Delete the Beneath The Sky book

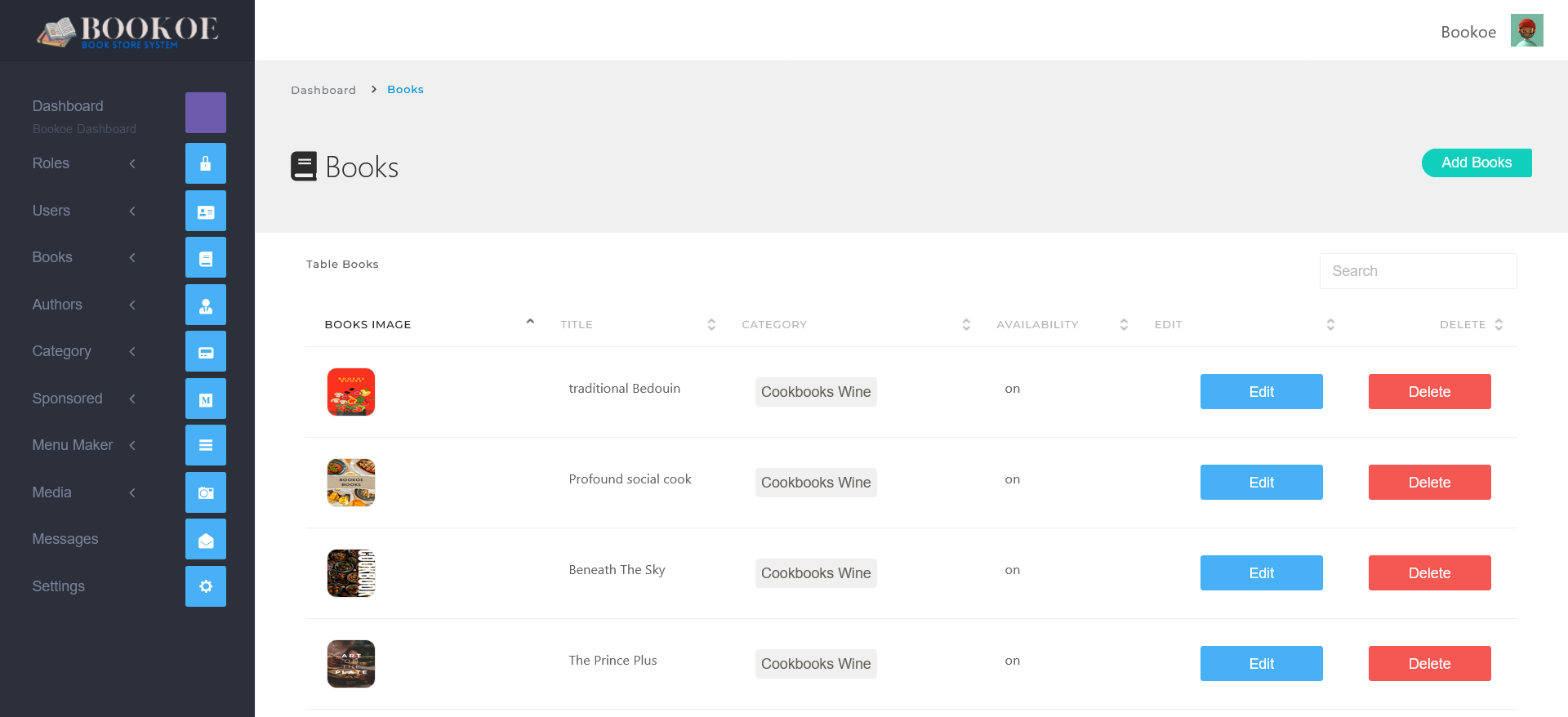[x=1429, y=573]
